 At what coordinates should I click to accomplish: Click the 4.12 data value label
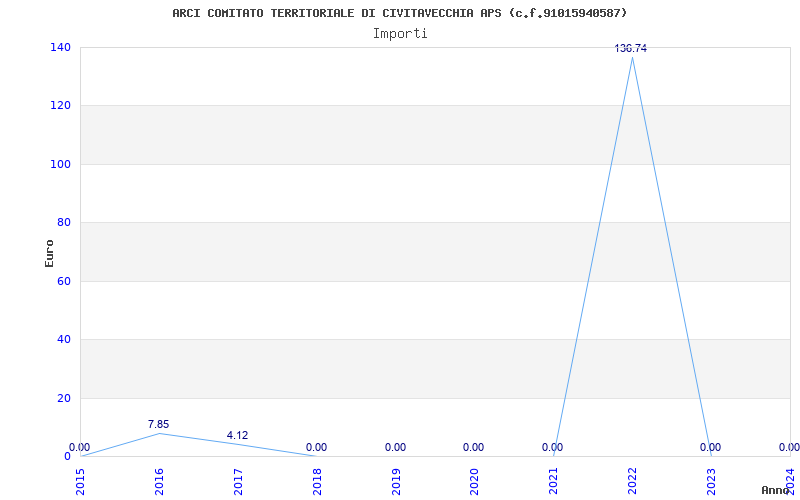(237, 436)
